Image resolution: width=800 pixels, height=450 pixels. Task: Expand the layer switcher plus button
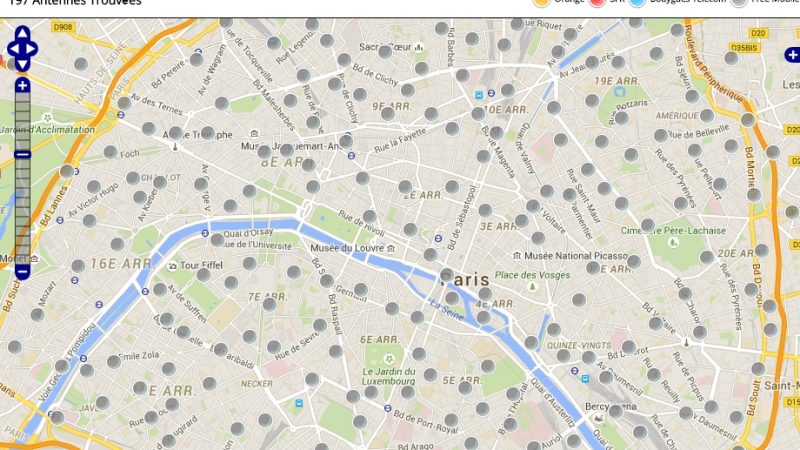(x=792, y=55)
